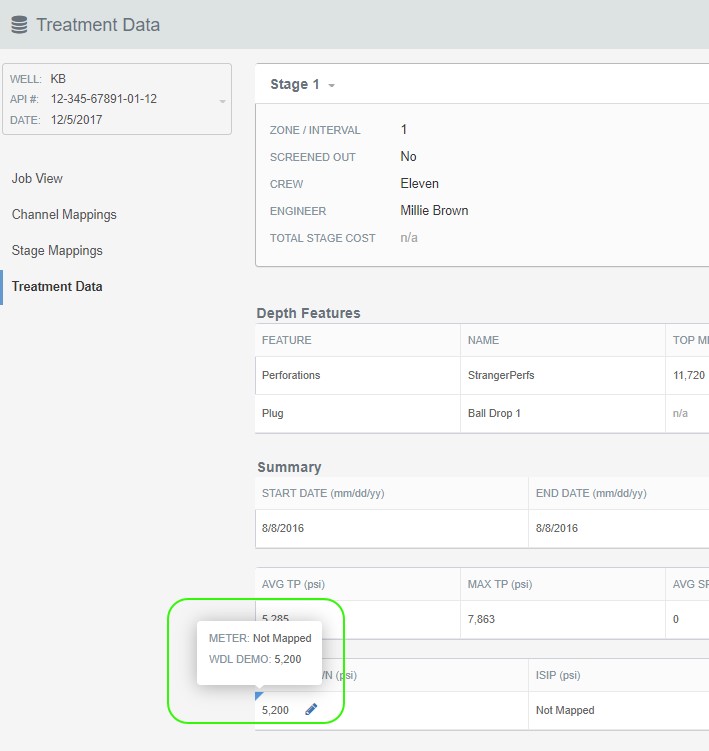Select Stage Mappings in the sidebar
The width and height of the screenshot is (709, 751).
(57, 250)
